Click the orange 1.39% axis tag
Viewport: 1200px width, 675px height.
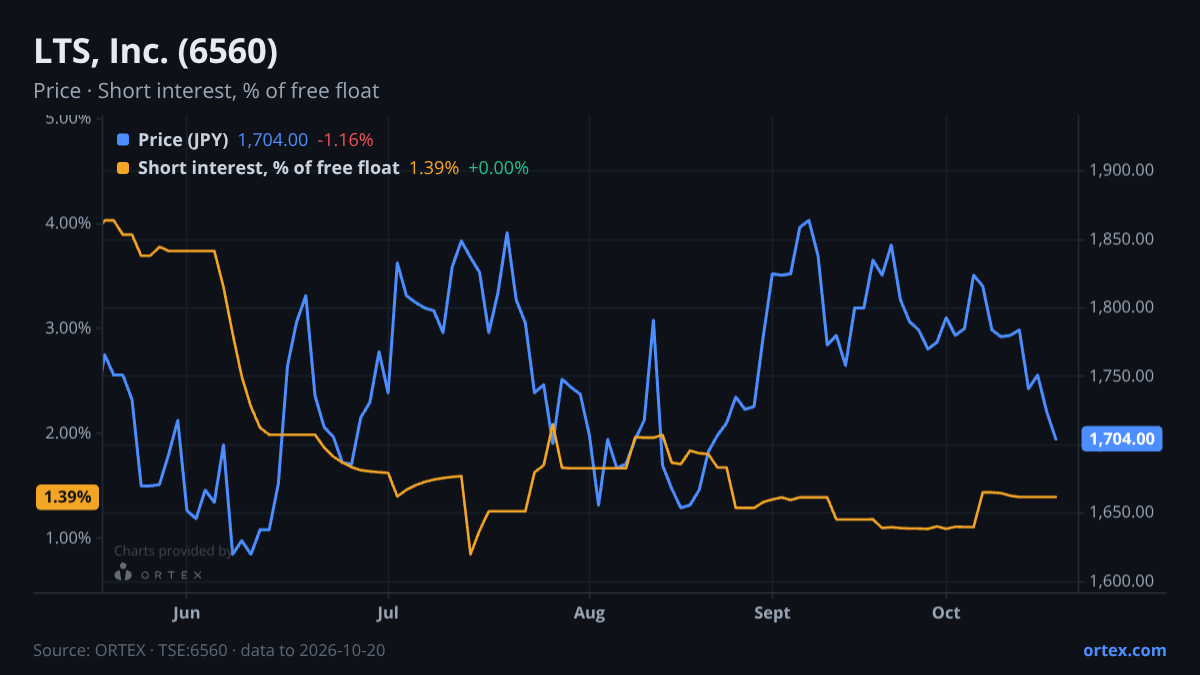click(67, 497)
